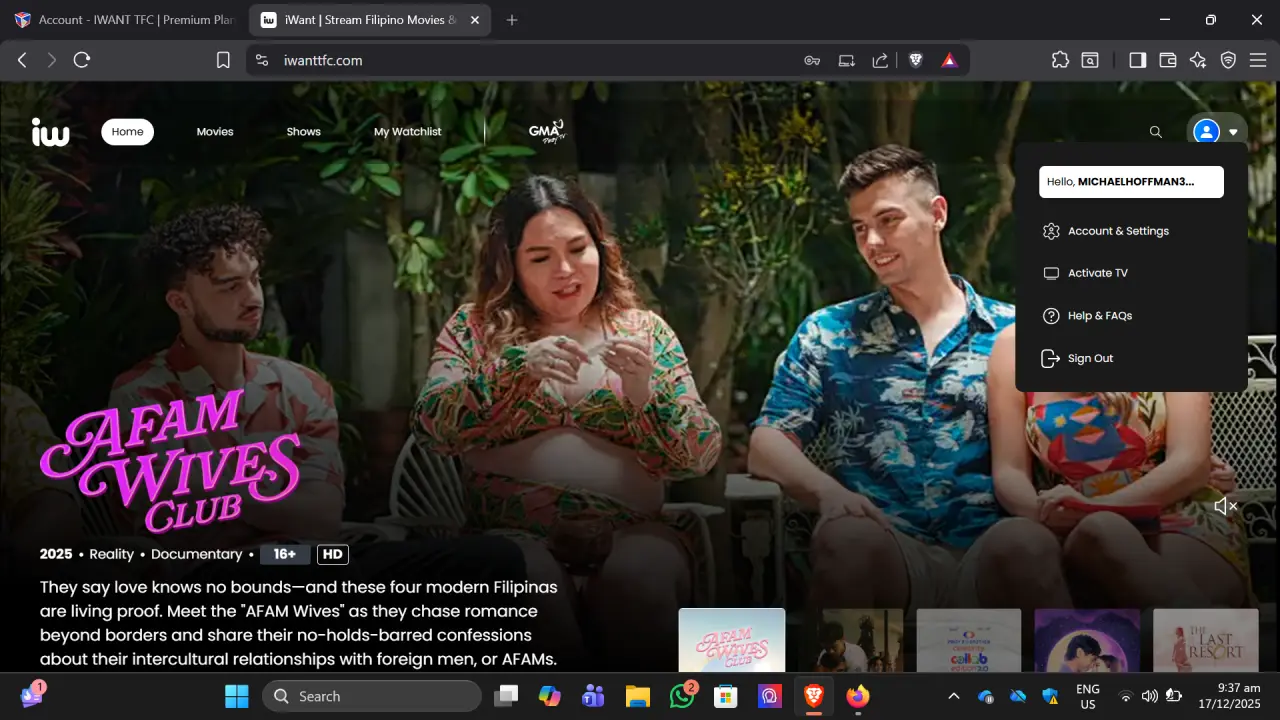Collapse the profile menu dropdown arrow
The image size is (1280, 720).
[x=1233, y=132]
